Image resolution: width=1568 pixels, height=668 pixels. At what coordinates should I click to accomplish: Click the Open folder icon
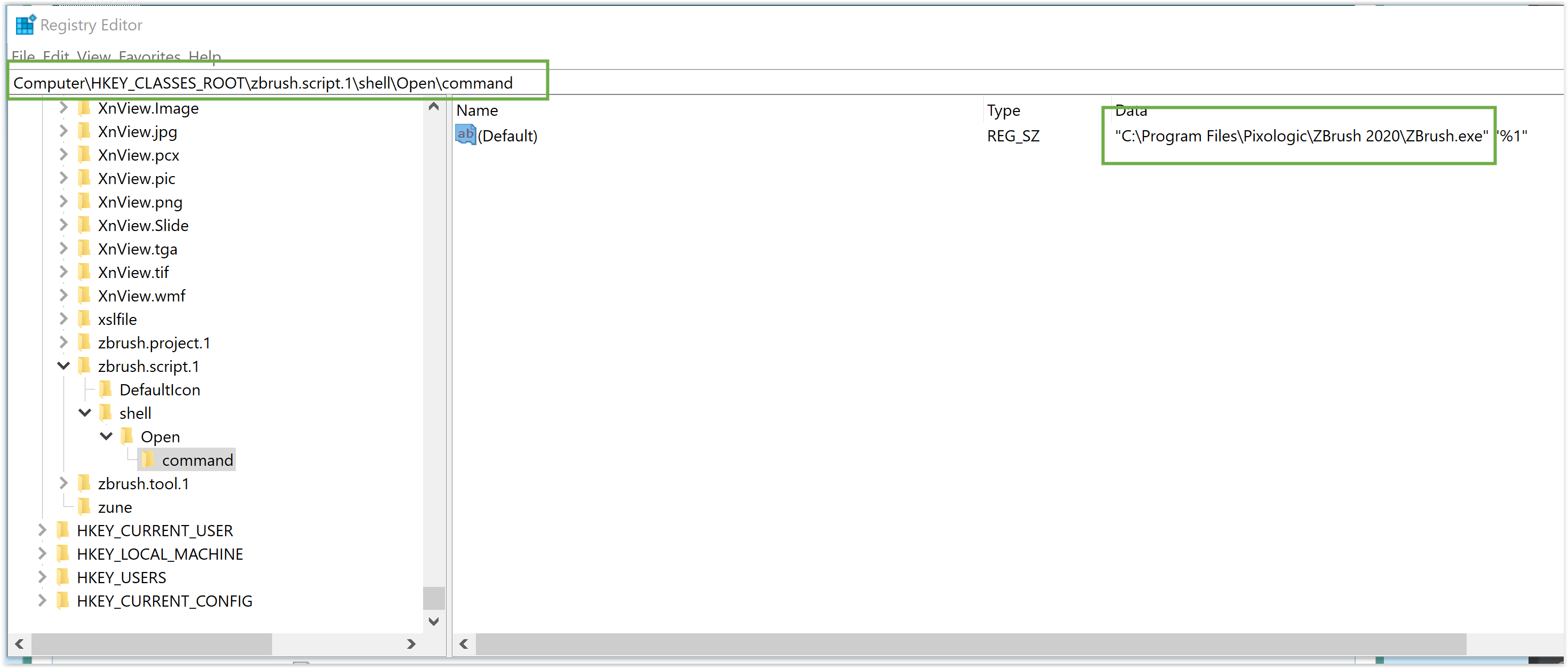pyautogui.click(x=127, y=436)
